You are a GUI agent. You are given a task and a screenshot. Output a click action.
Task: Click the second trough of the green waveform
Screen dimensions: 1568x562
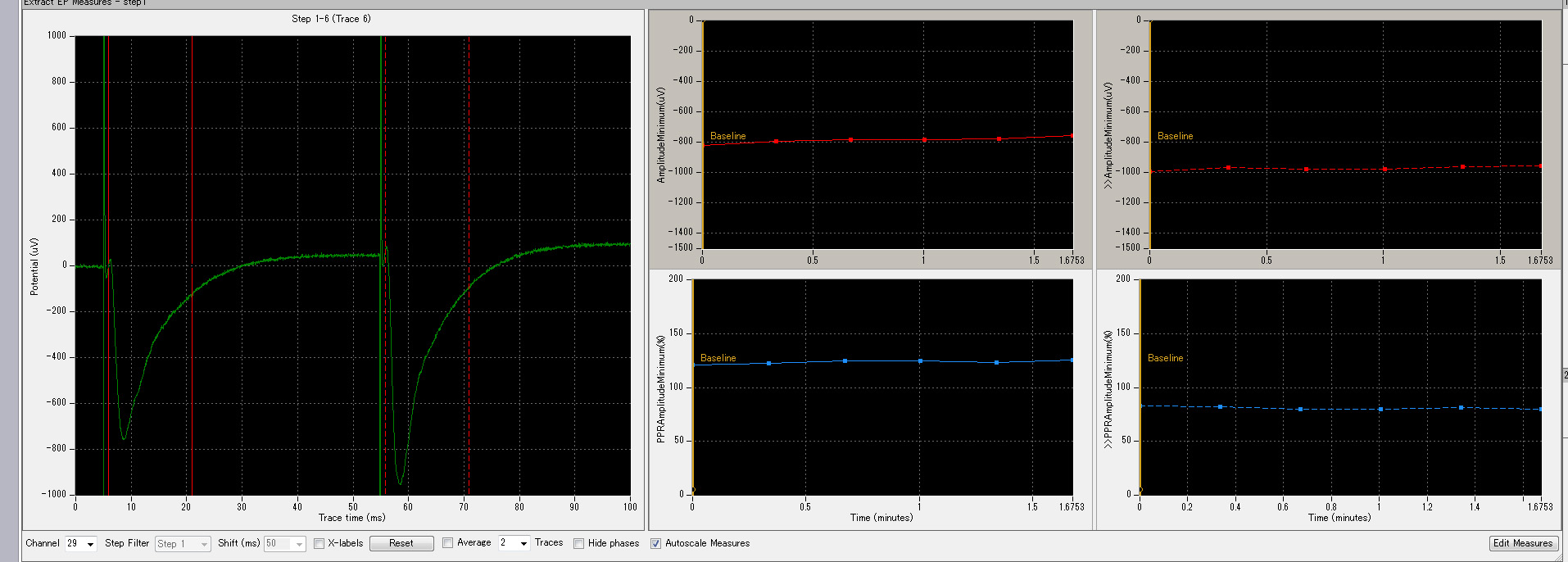pos(400,483)
